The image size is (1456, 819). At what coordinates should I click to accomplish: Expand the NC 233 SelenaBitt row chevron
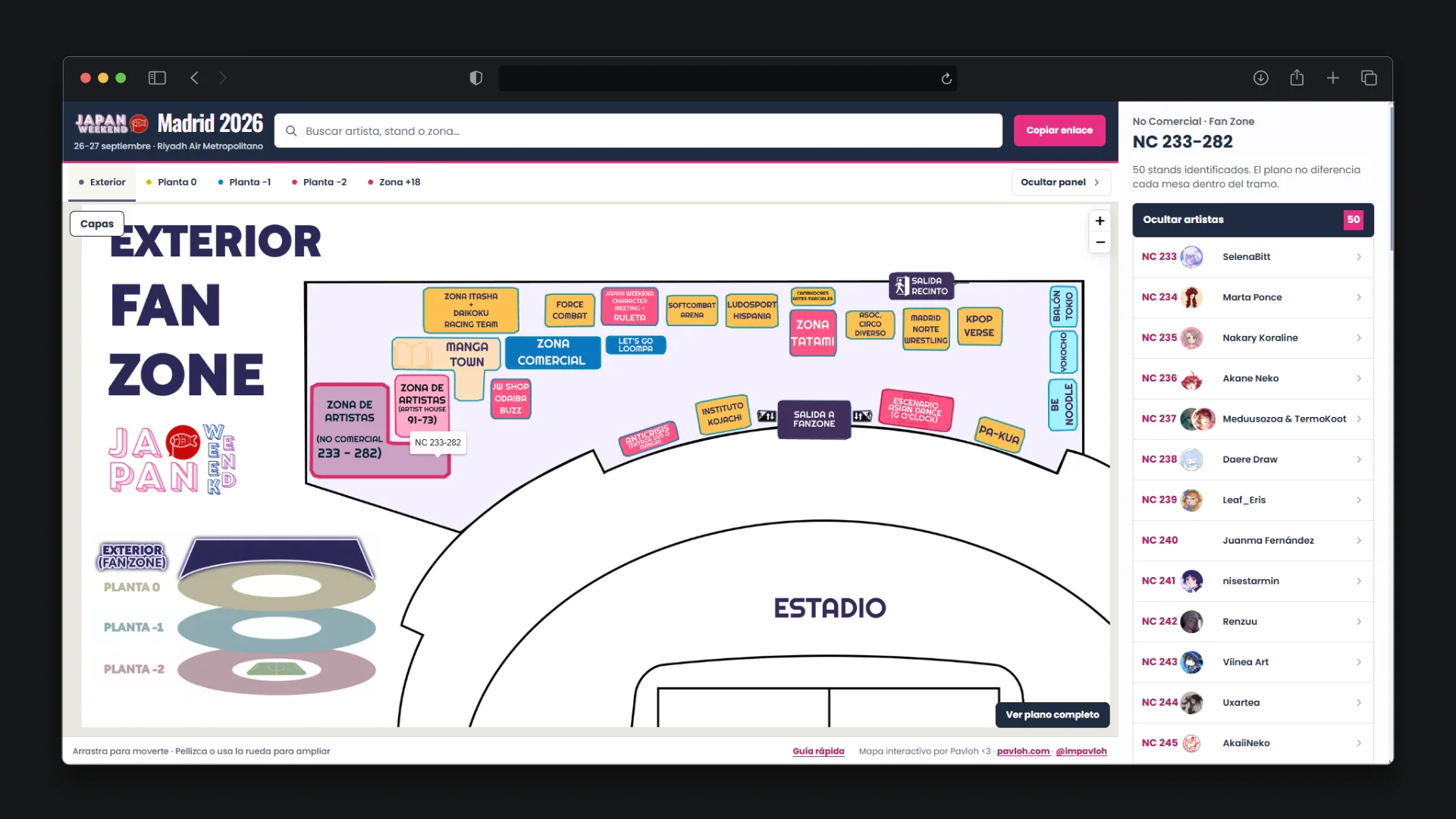pos(1358,257)
